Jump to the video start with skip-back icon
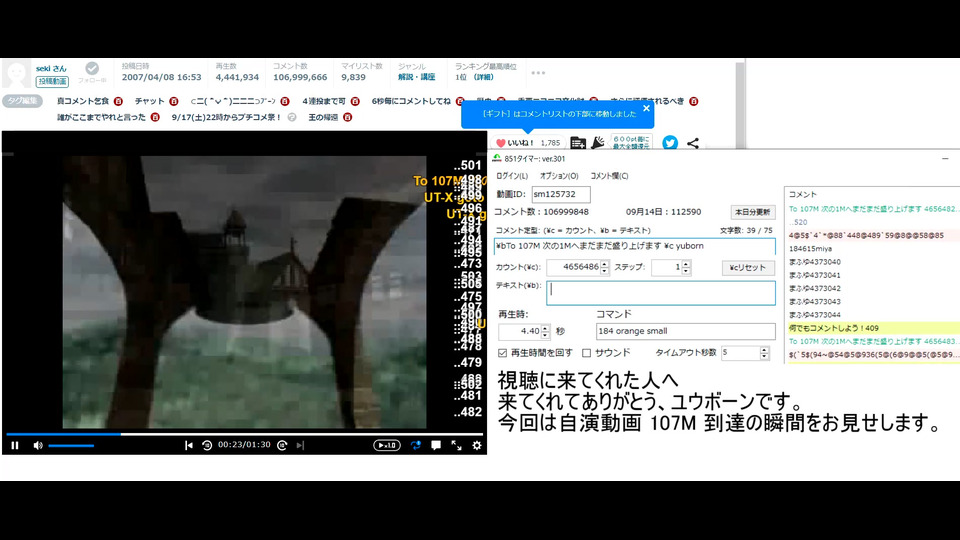This screenshot has height=540, width=960. pos(189,446)
